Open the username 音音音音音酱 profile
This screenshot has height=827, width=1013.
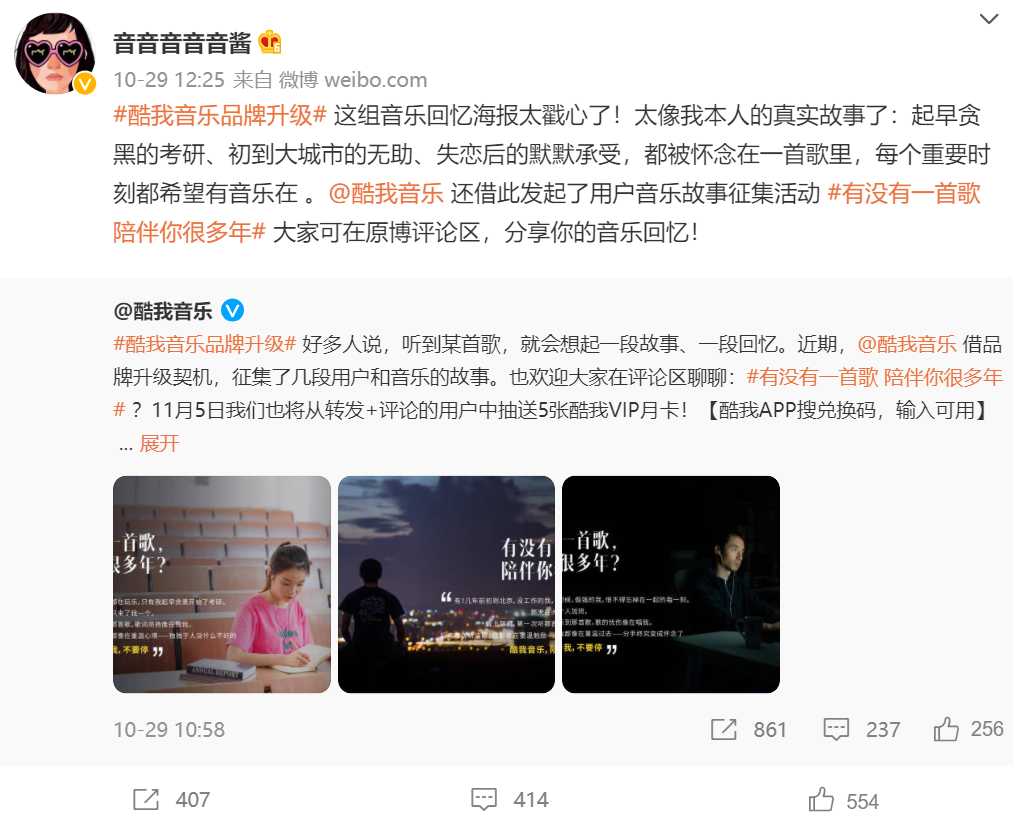click(x=182, y=43)
